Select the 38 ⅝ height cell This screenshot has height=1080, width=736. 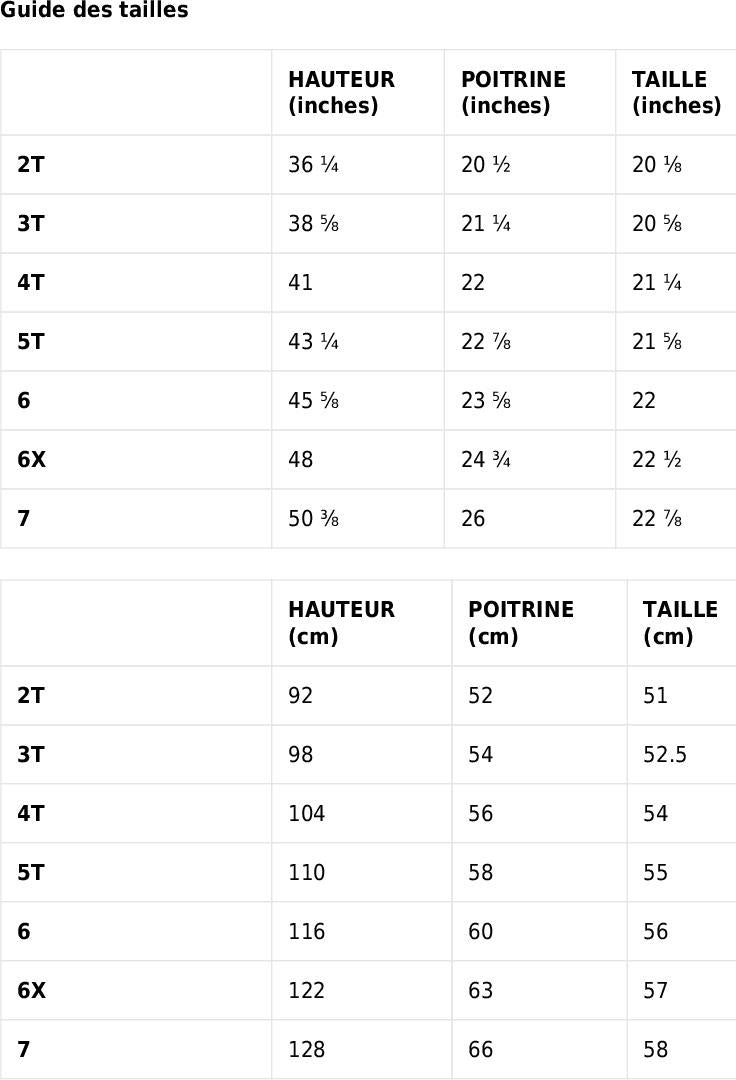tap(313, 224)
